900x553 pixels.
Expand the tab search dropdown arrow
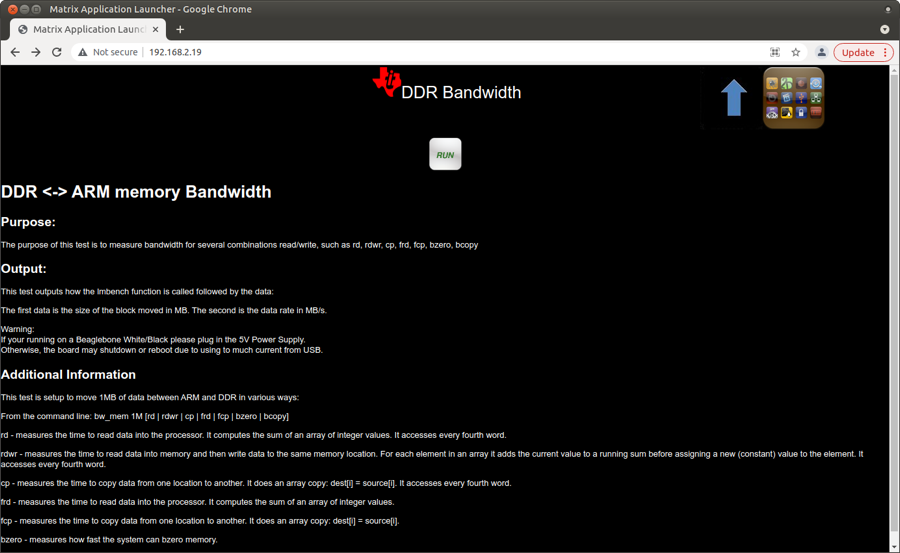point(884,29)
